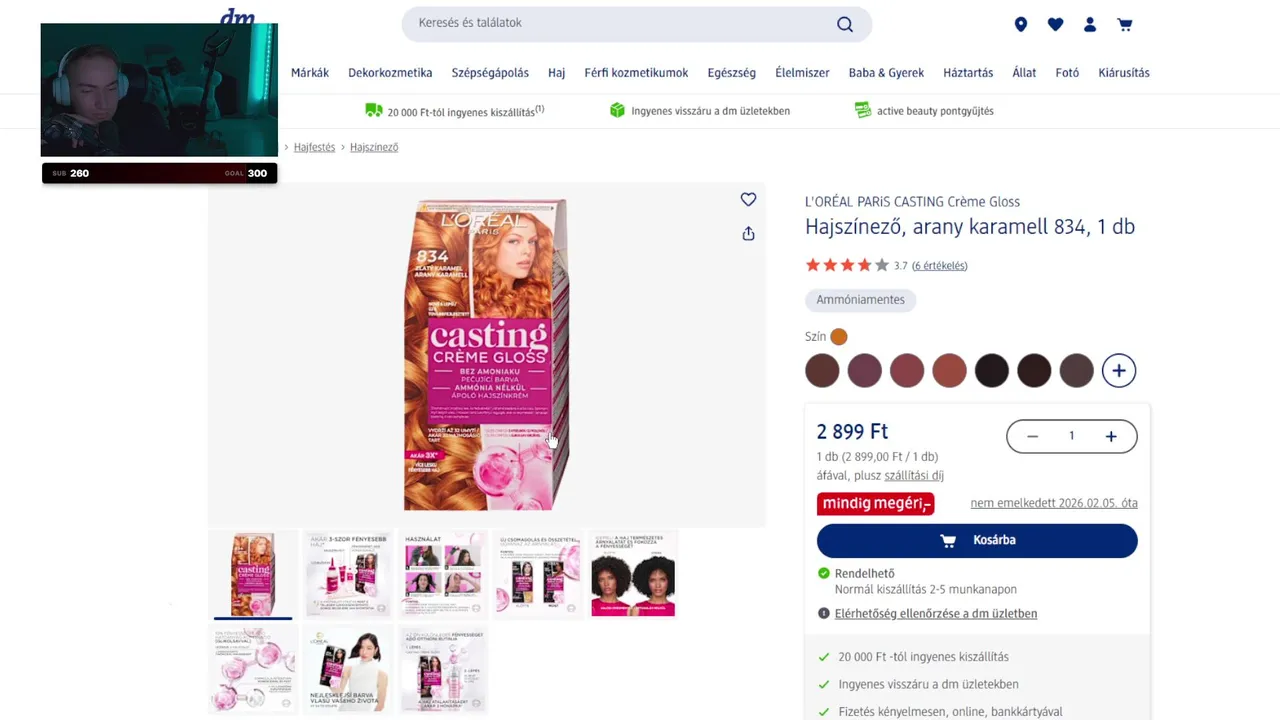The width and height of the screenshot is (1280, 720).
Task: Select the black color swatch
Action: tap(992, 371)
